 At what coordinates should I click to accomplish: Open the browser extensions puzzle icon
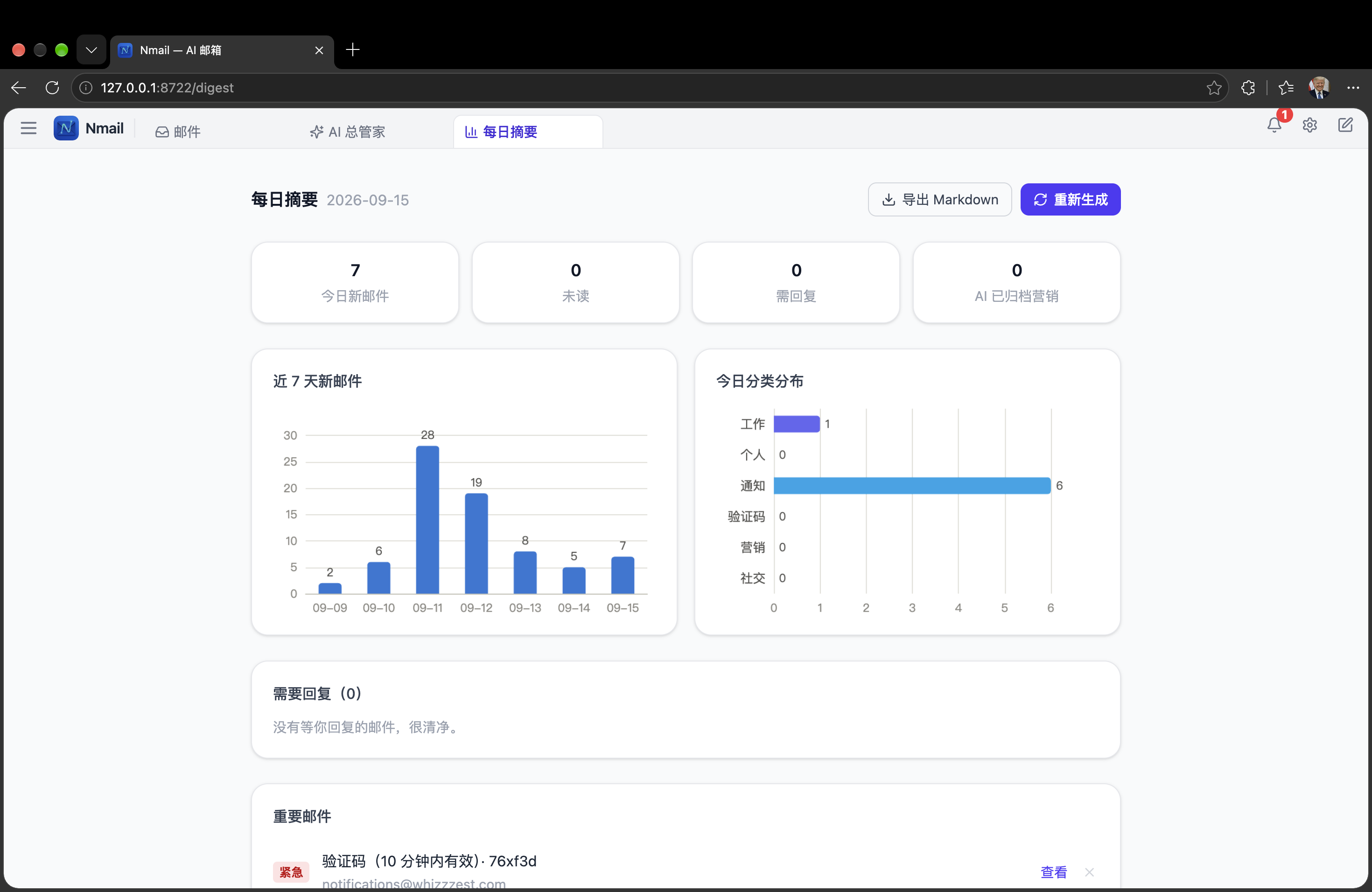(1248, 88)
